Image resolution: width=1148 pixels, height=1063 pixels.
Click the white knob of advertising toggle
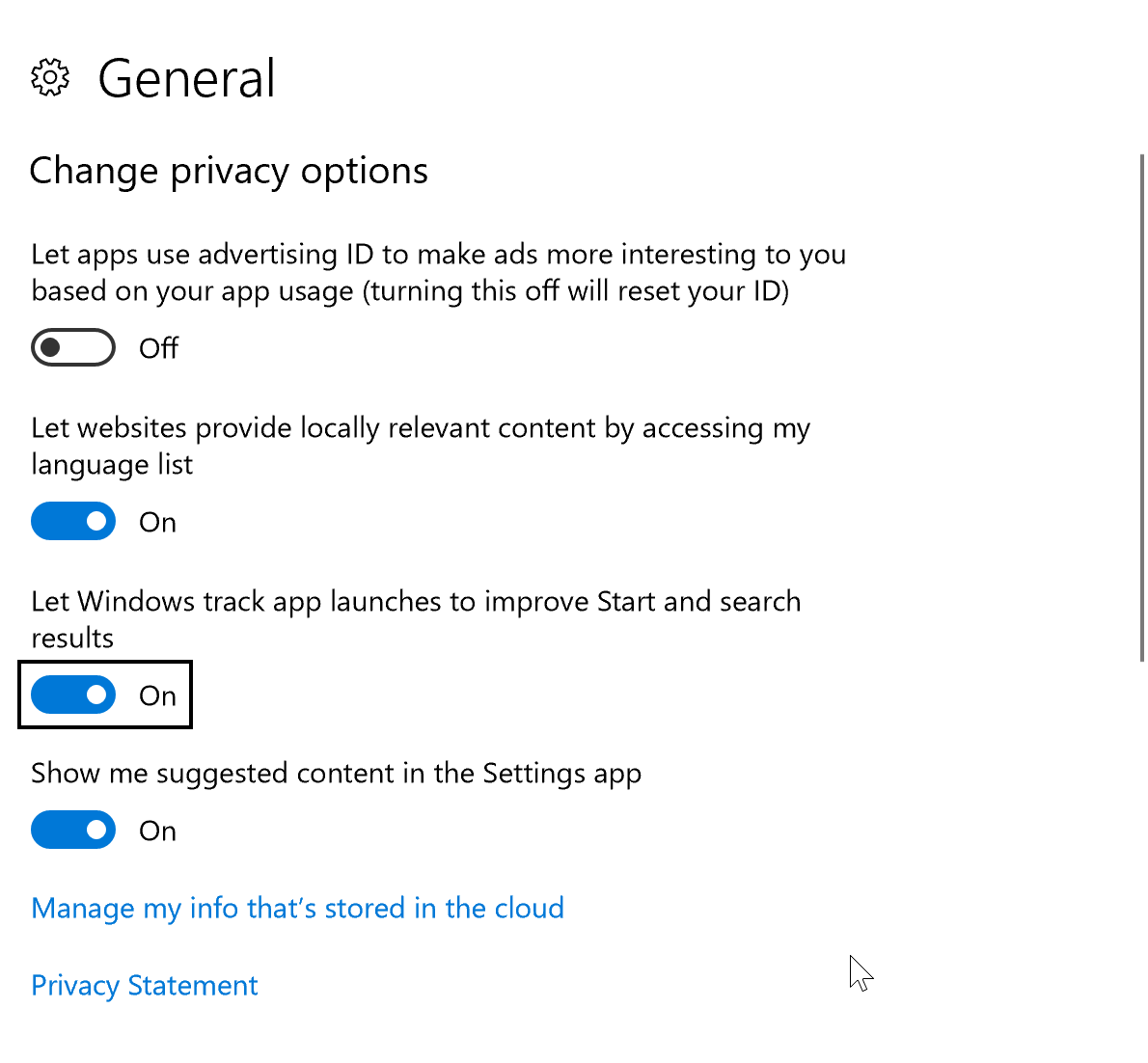tap(51, 348)
